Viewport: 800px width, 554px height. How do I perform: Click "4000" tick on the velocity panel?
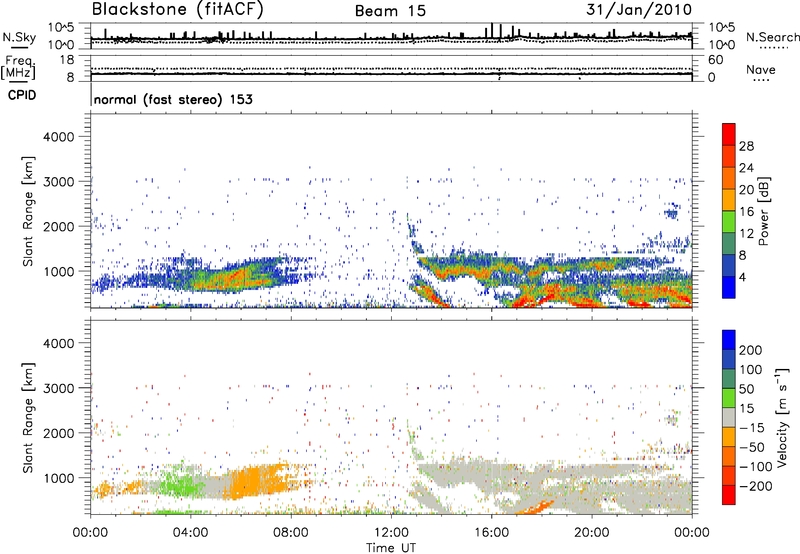pyautogui.click(x=58, y=343)
